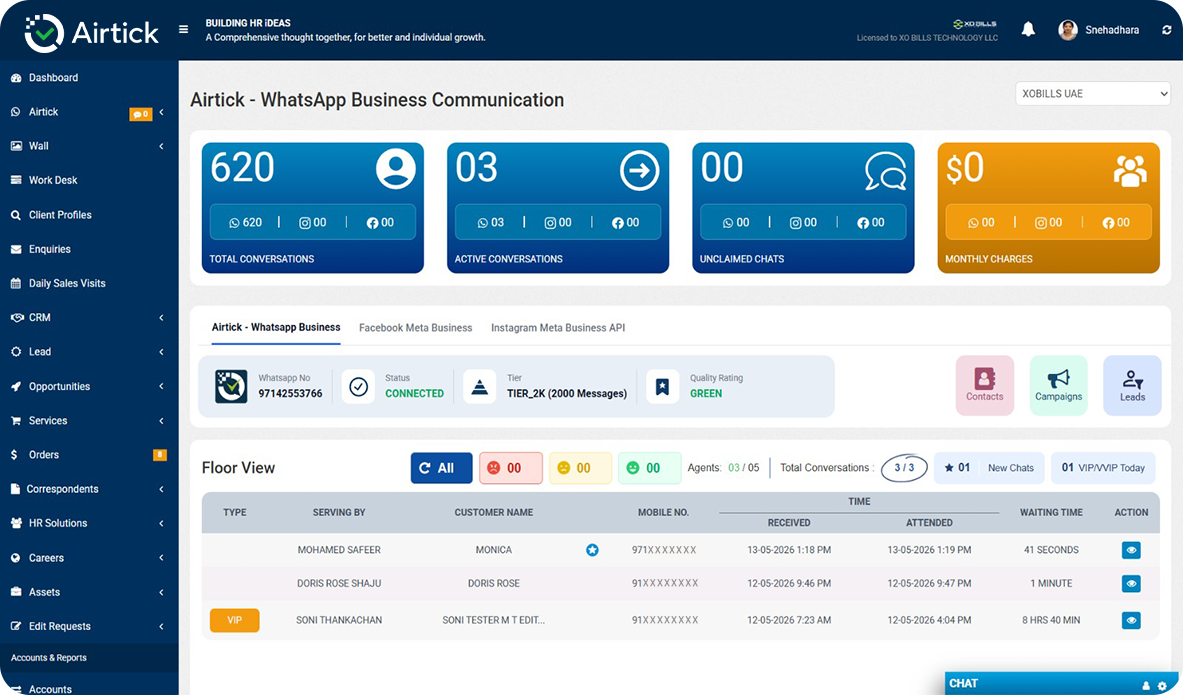Switch to Airtick - Whatsapp Business tab
This screenshot has height=695, width=1183.
276,328
